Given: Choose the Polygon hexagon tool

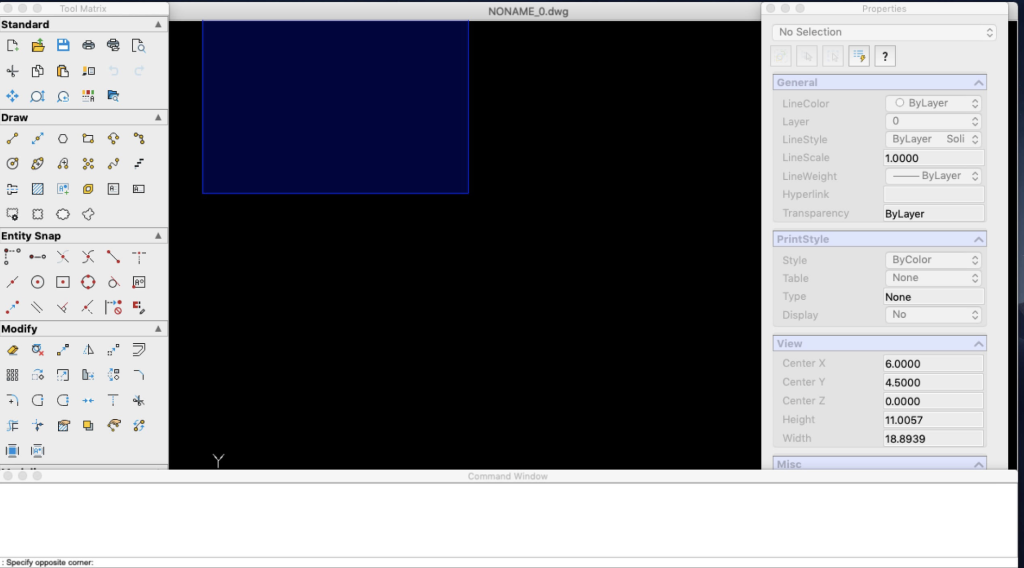Looking at the screenshot, I should [x=63, y=138].
